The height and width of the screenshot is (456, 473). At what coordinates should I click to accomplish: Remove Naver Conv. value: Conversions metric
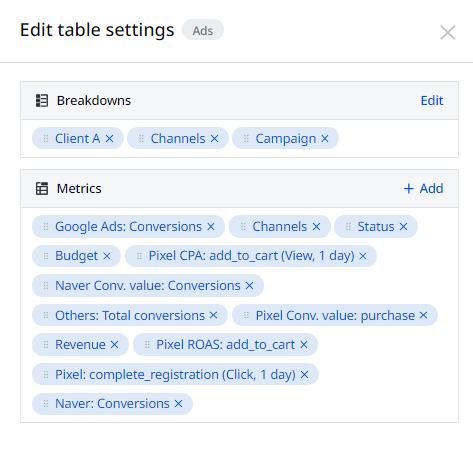point(249,286)
